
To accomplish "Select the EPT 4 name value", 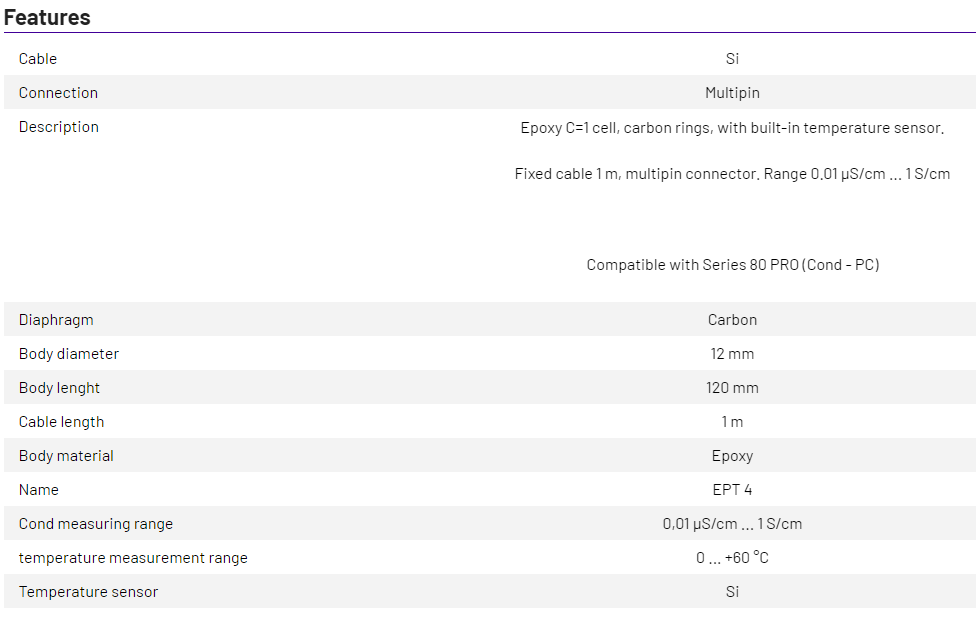I will [732, 490].
